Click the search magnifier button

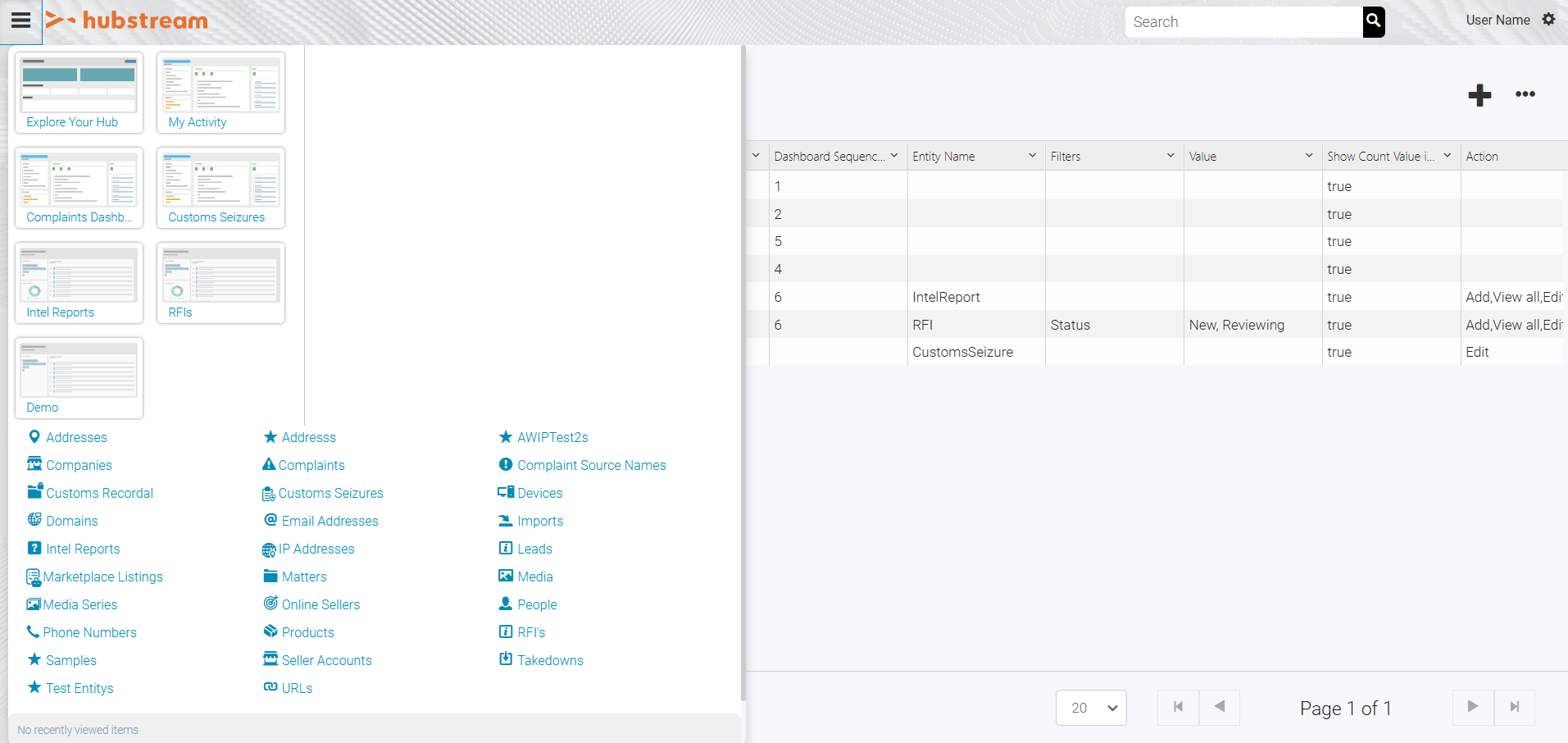click(x=1374, y=22)
